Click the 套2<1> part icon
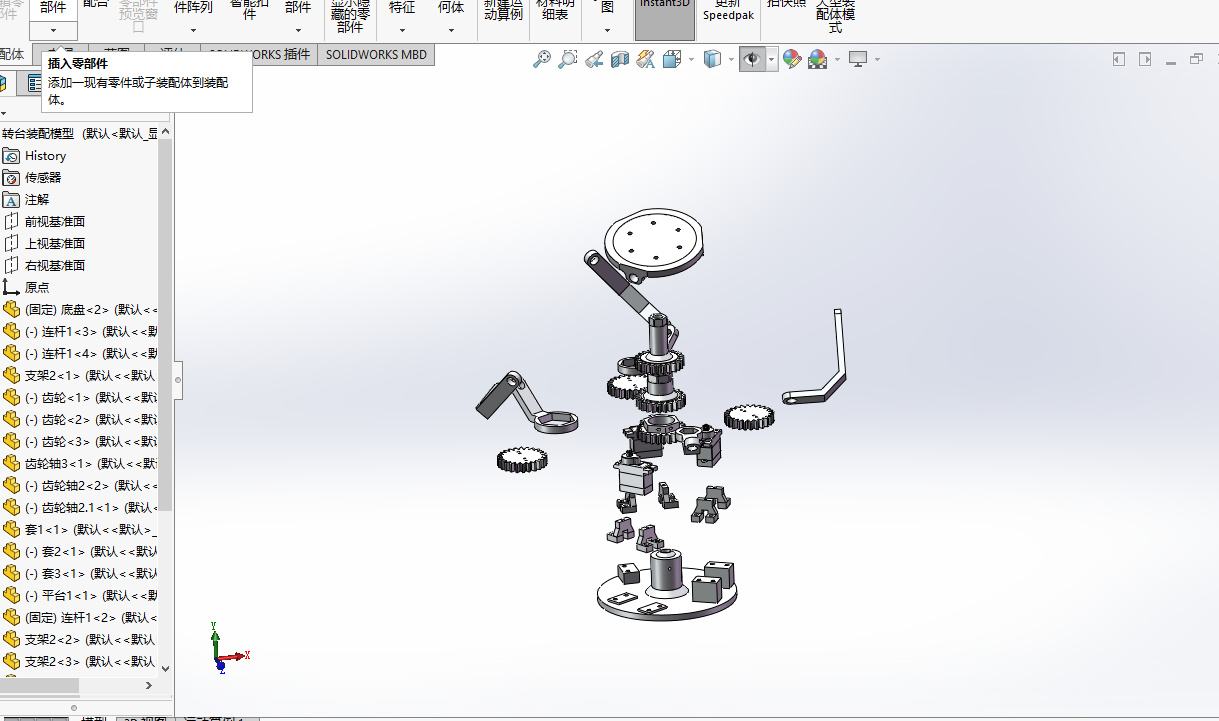The height and width of the screenshot is (721, 1219). (12, 552)
